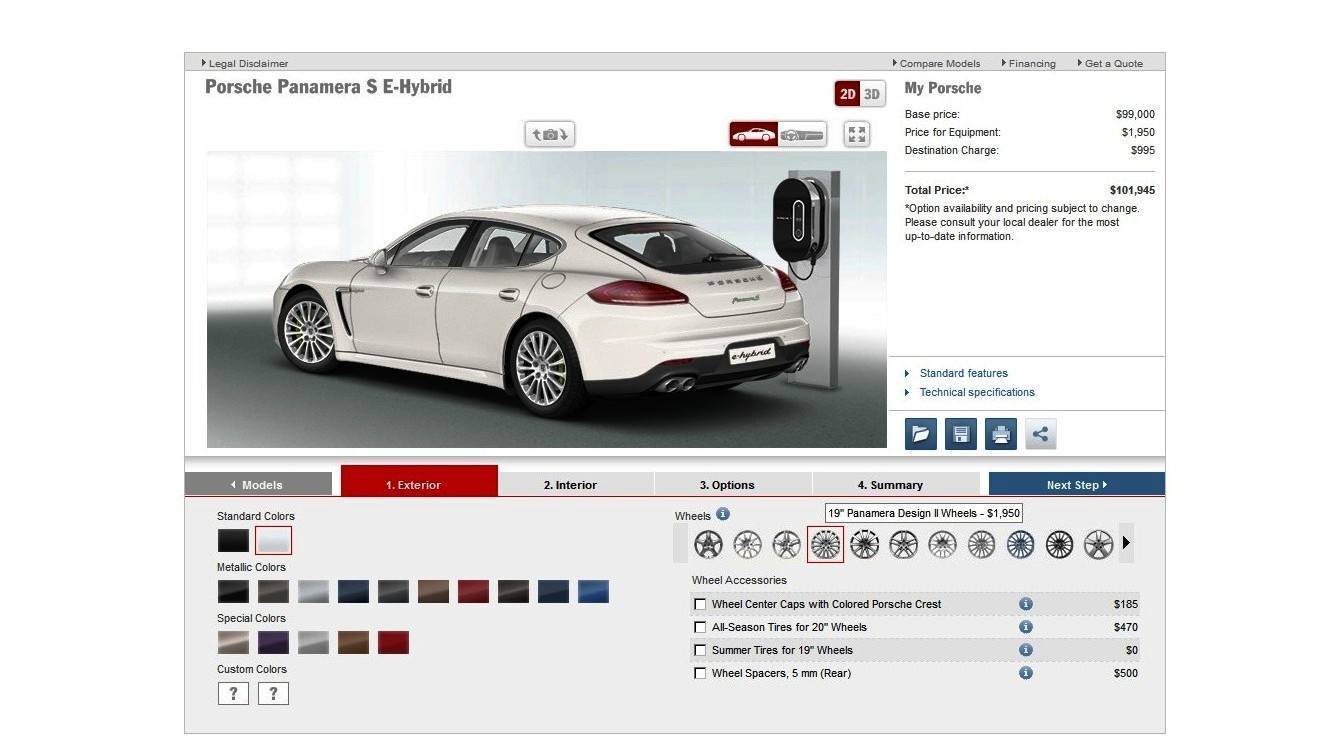This screenshot has width=1326, height=742.
Task: Select the purple special color swatch
Action: point(273,643)
